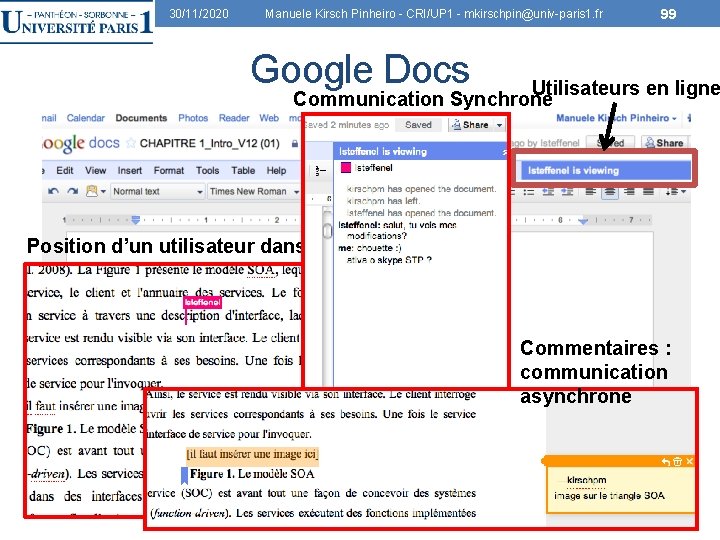Align text left

tap(591, 192)
